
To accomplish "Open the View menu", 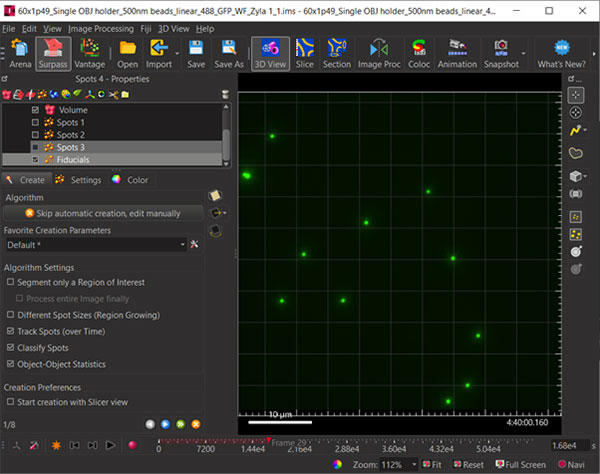I will pos(52,29).
